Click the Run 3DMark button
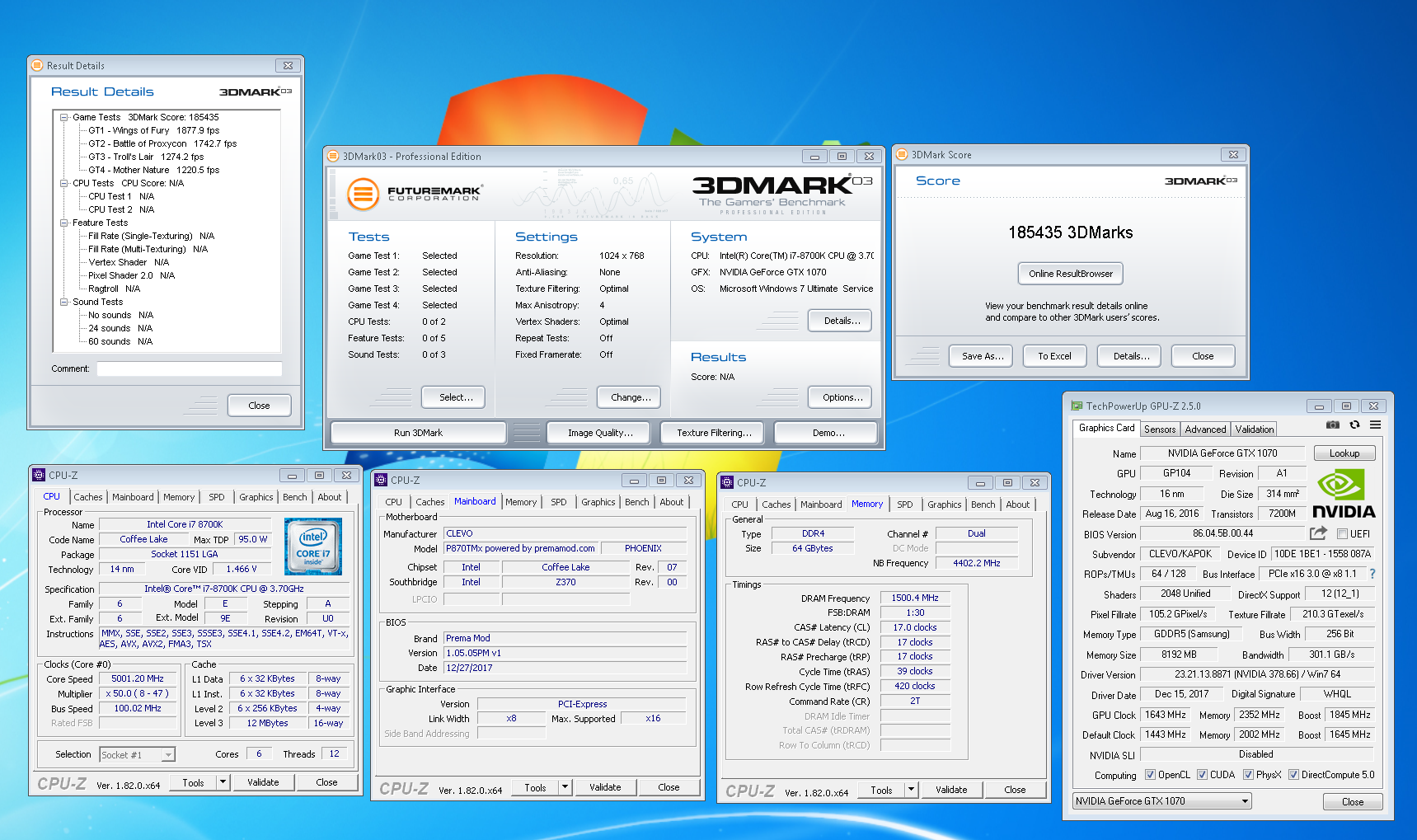Screen dimensions: 1417x840 pos(418,433)
